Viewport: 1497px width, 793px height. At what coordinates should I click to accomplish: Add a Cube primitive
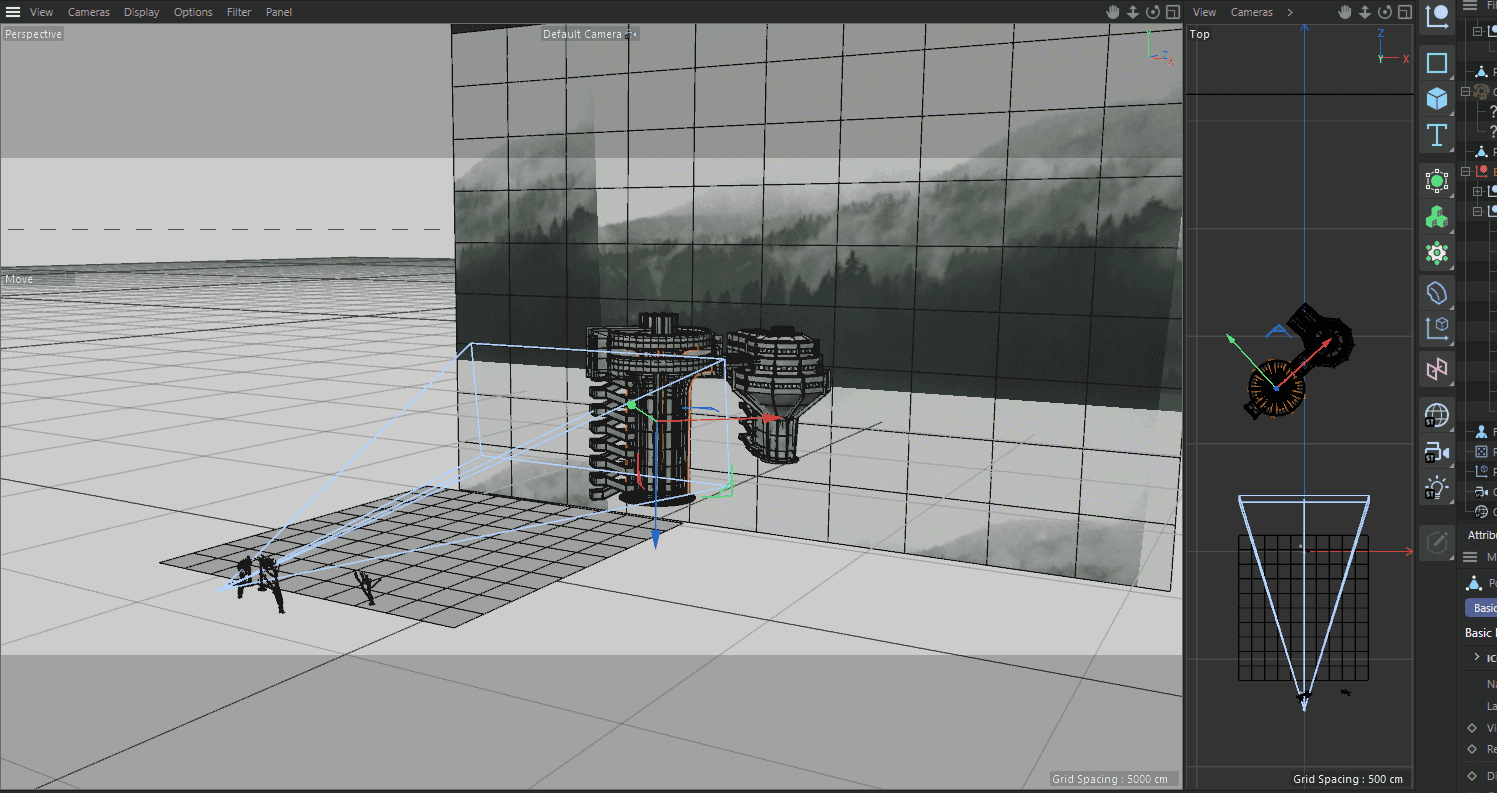[x=1437, y=99]
